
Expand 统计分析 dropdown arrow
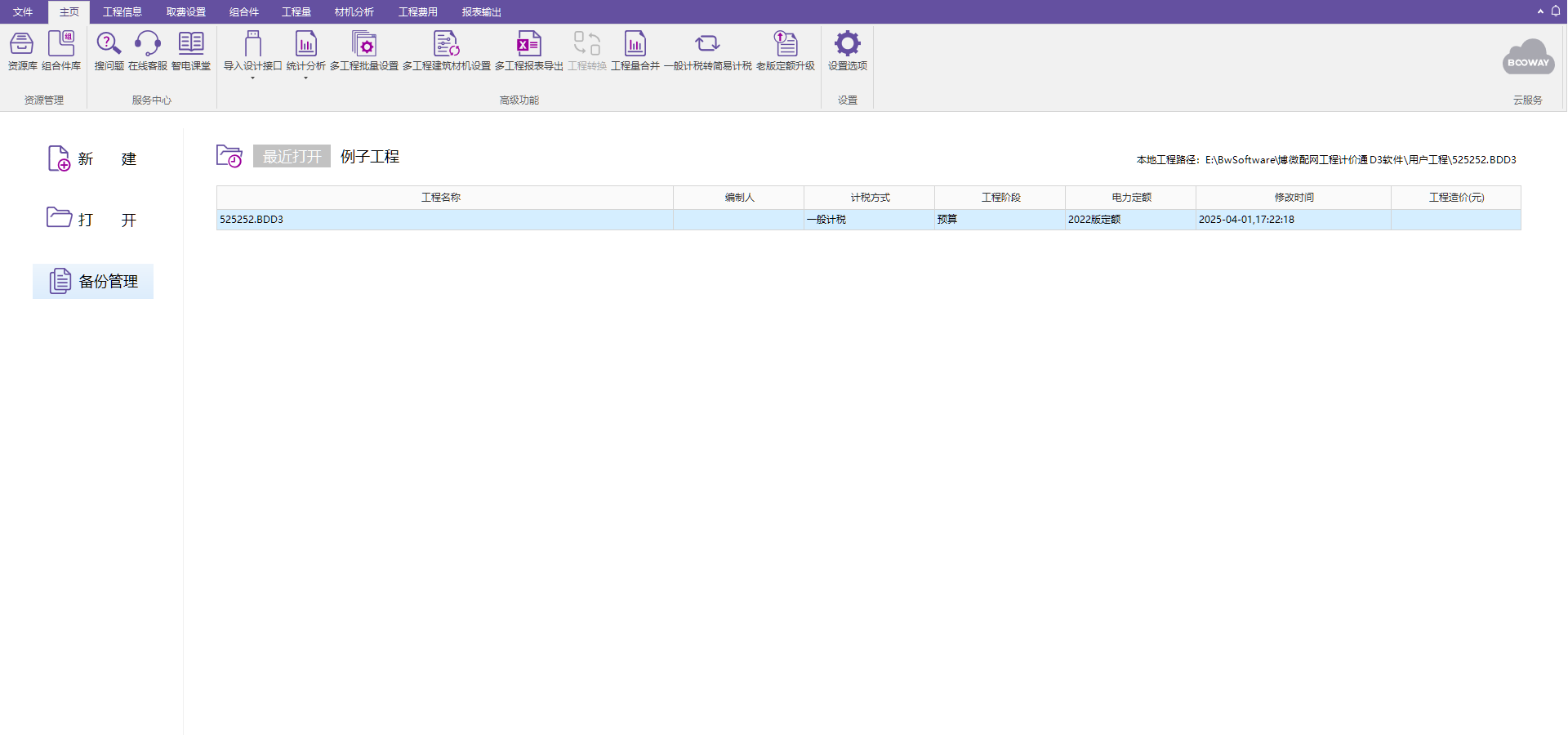pos(305,78)
